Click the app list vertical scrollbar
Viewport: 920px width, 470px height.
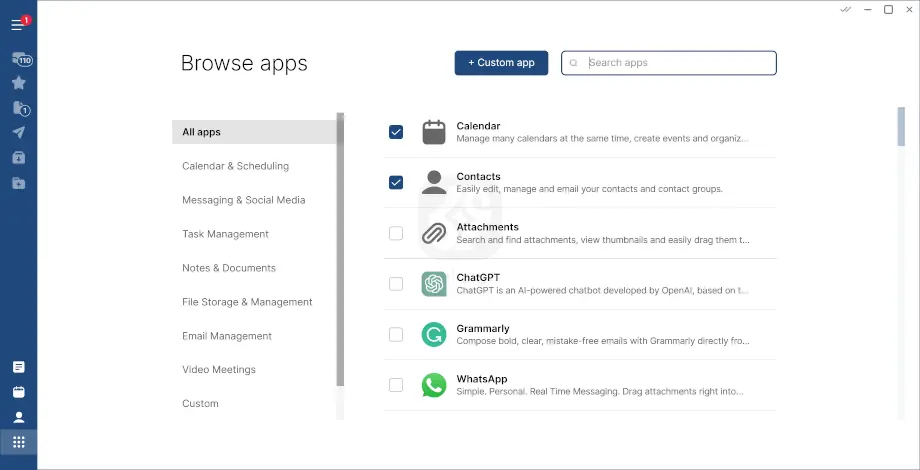pos(901,128)
